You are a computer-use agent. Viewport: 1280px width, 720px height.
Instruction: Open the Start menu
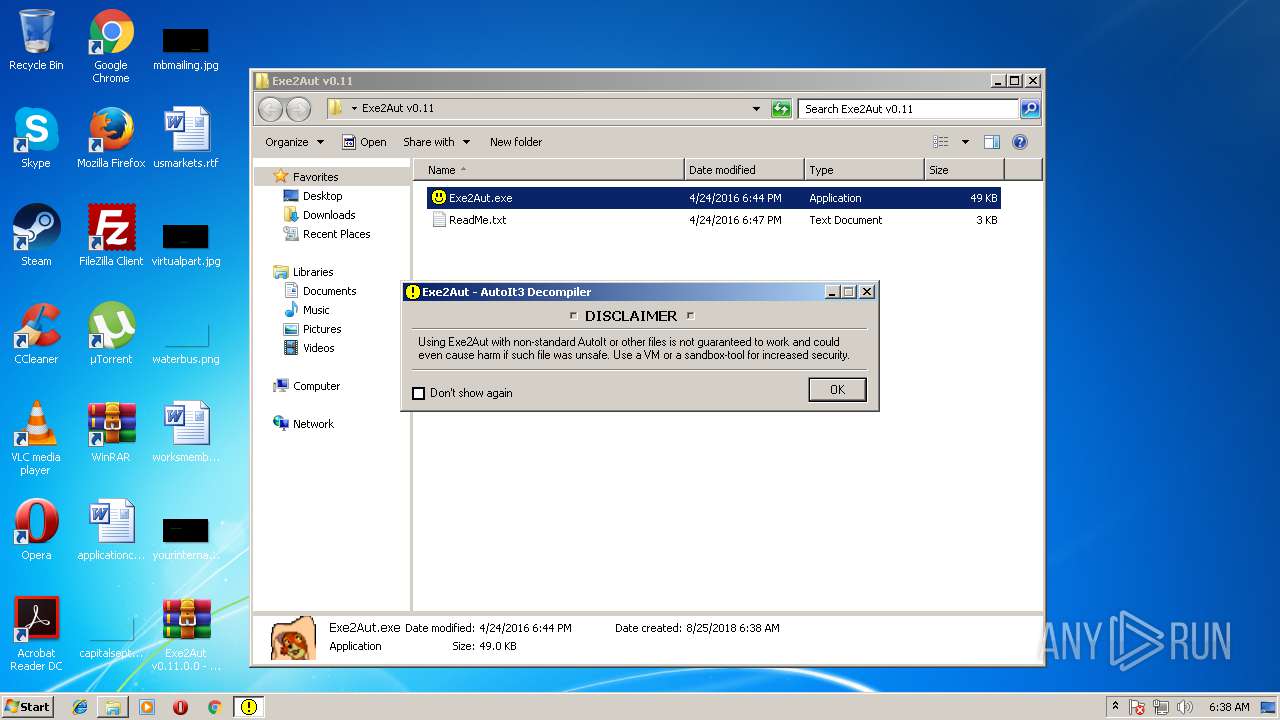click(x=28, y=707)
